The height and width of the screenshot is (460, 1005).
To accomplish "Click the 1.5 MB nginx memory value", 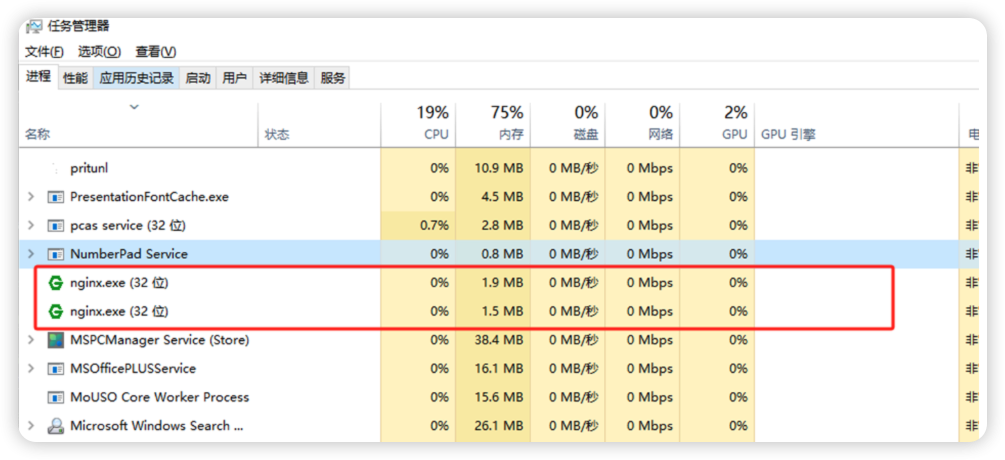I will [x=503, y=312].
